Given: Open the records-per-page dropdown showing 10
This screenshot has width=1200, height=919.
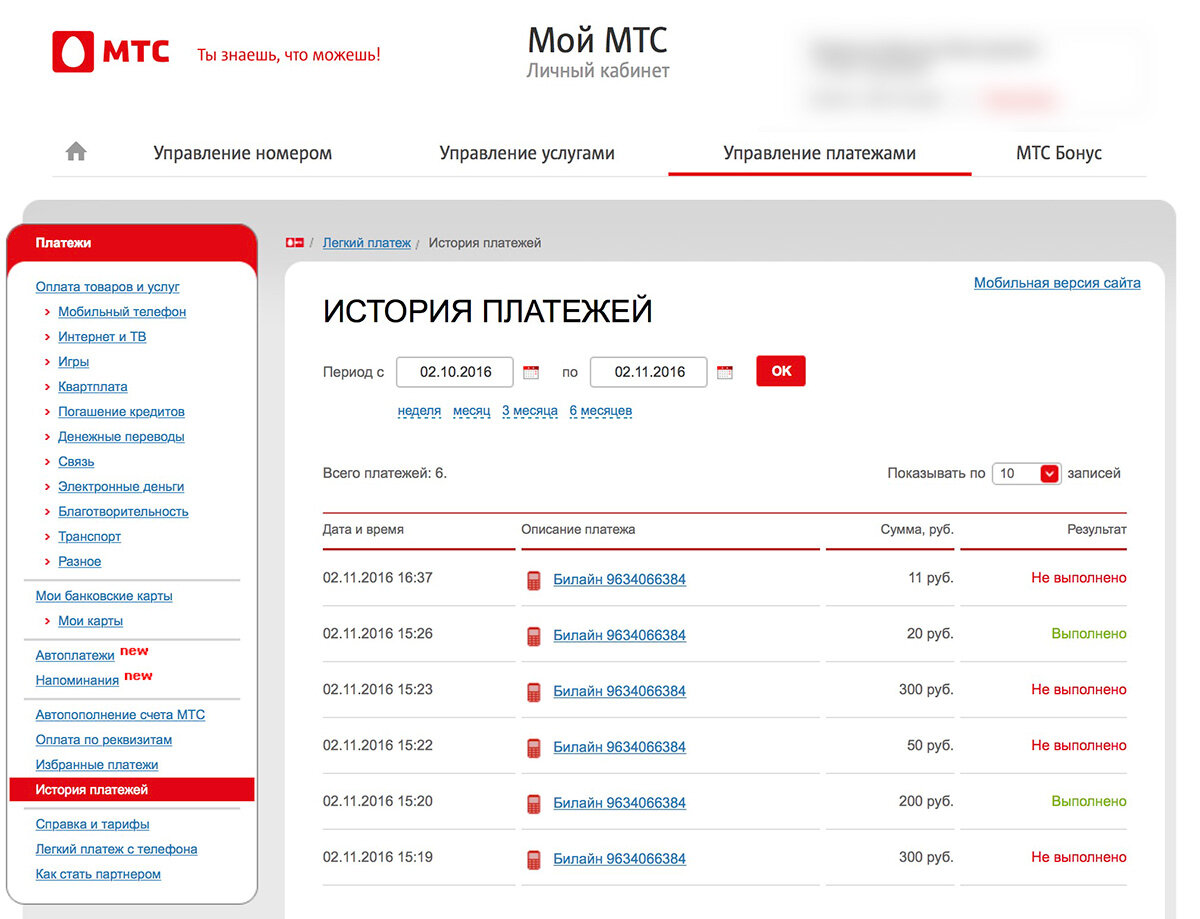Looking at the screenshot, I should [1026, 473].
